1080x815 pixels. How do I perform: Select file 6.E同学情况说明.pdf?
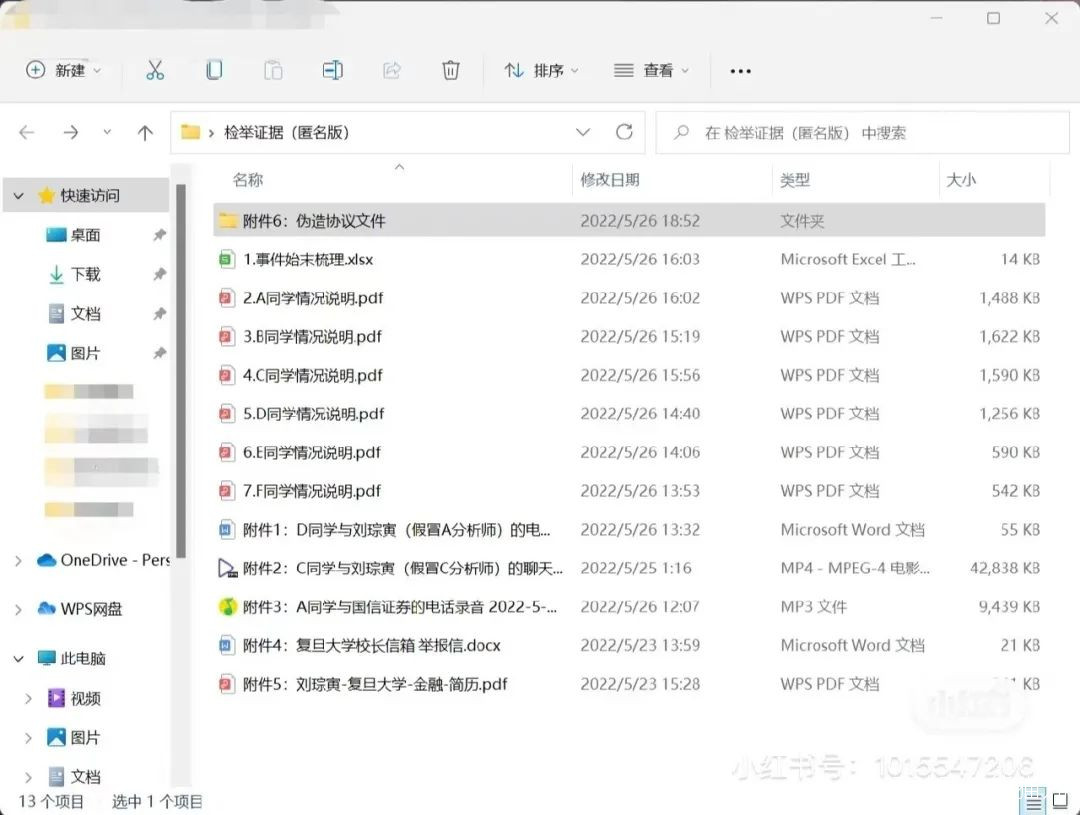629,452
